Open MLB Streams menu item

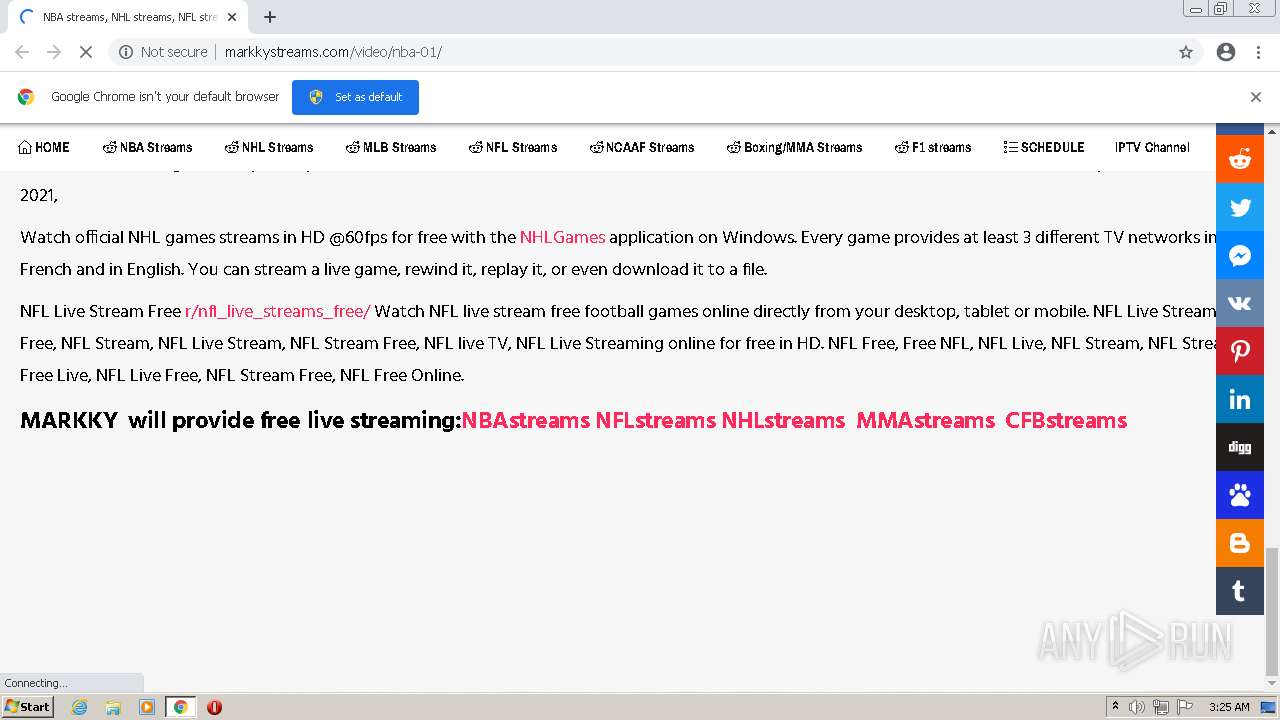pyautogui.click(x=391, y=147)
